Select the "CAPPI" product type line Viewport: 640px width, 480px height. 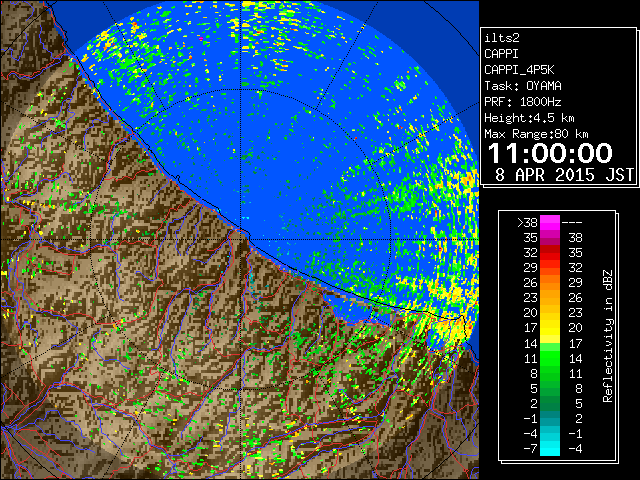pyautogui.click(x=501, y=54)
